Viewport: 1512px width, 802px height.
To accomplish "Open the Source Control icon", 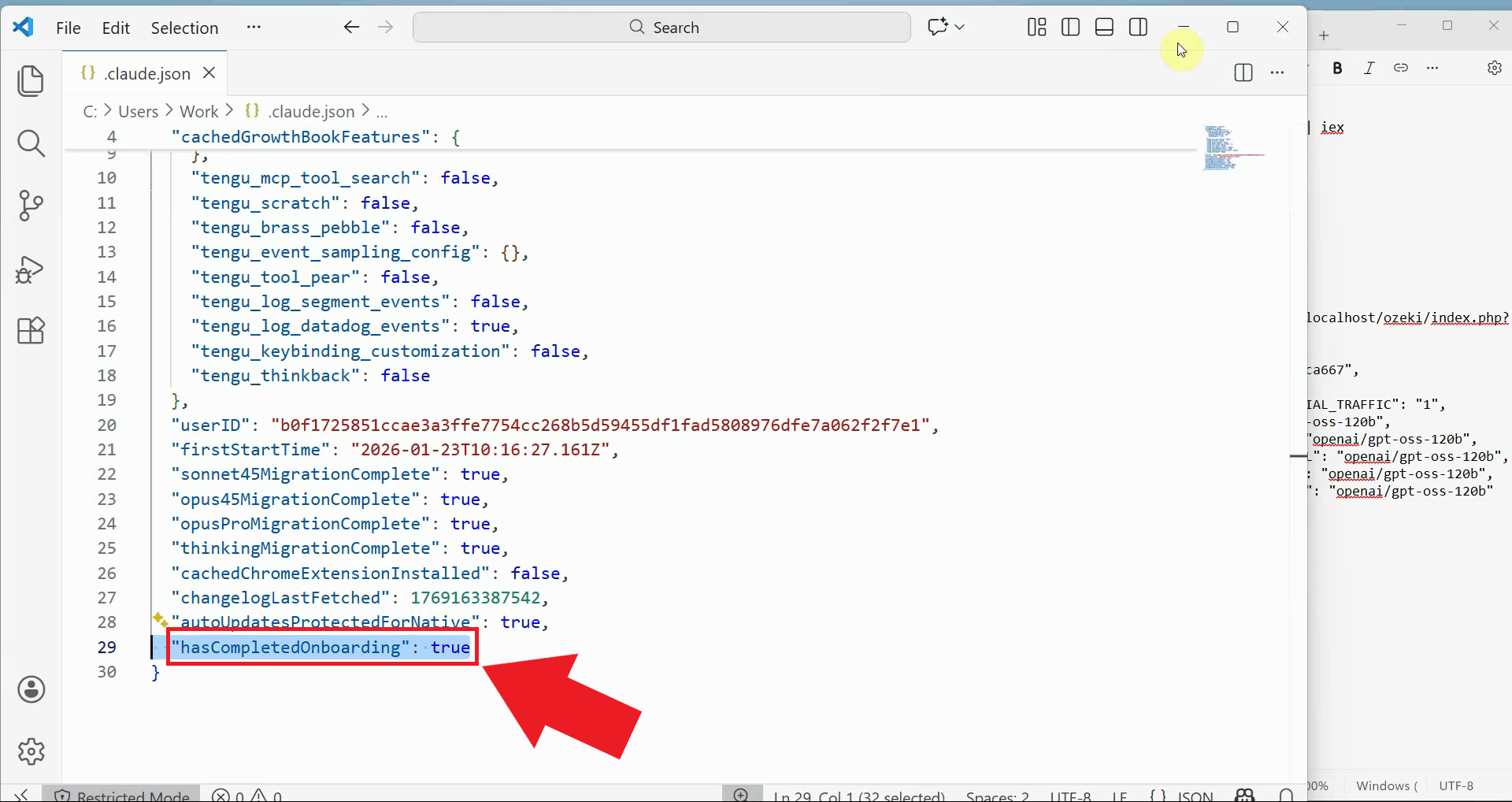I will pos(31,206).
